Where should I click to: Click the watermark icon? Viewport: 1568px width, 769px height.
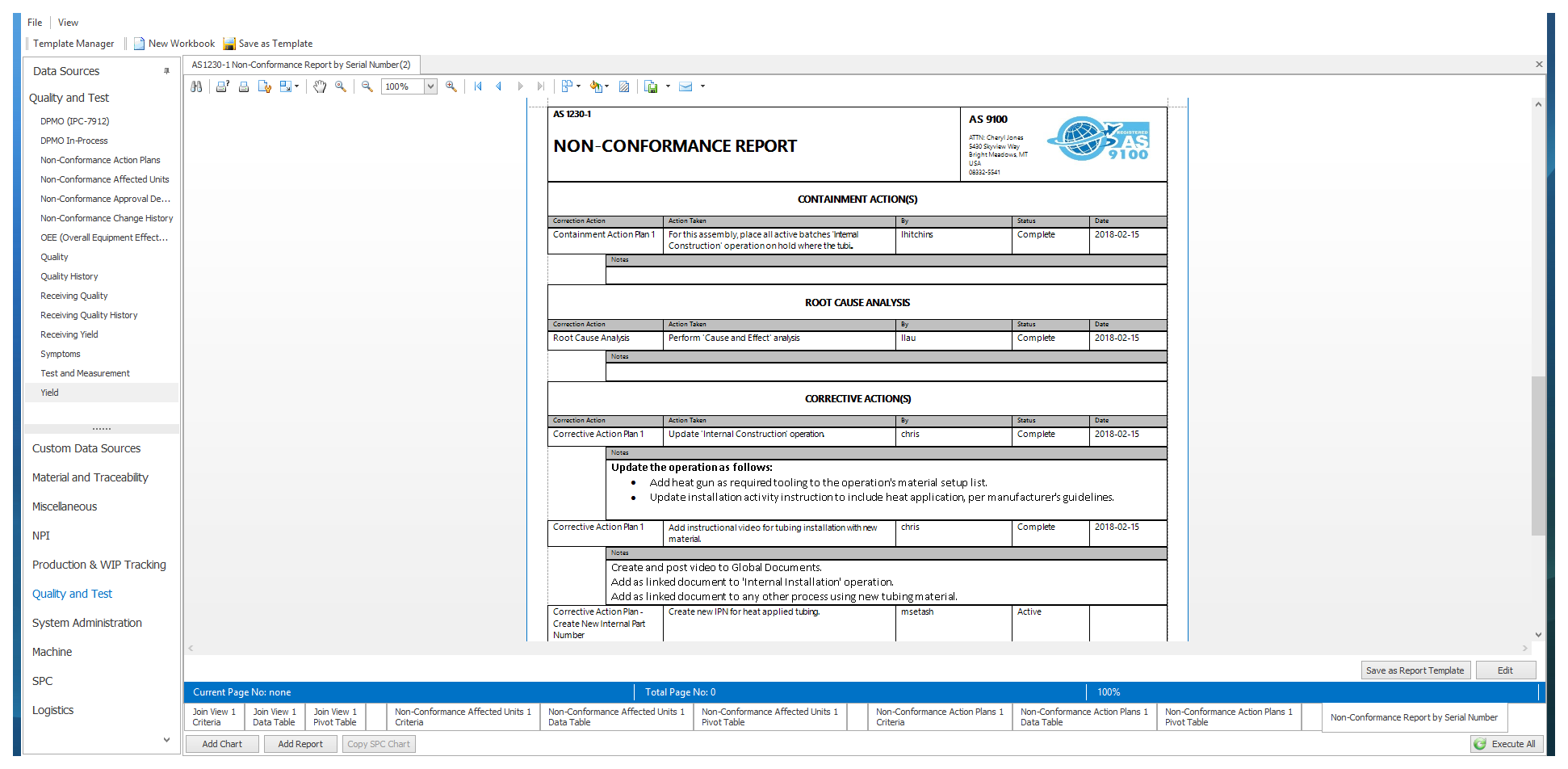click(x=624, y=86)
